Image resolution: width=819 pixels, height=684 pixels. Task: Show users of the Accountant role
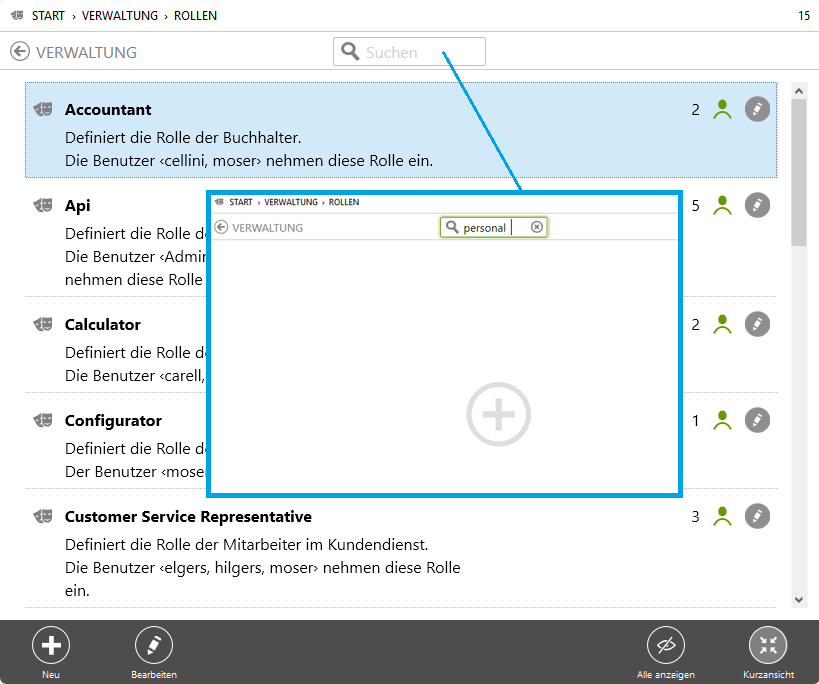point(723,110)
